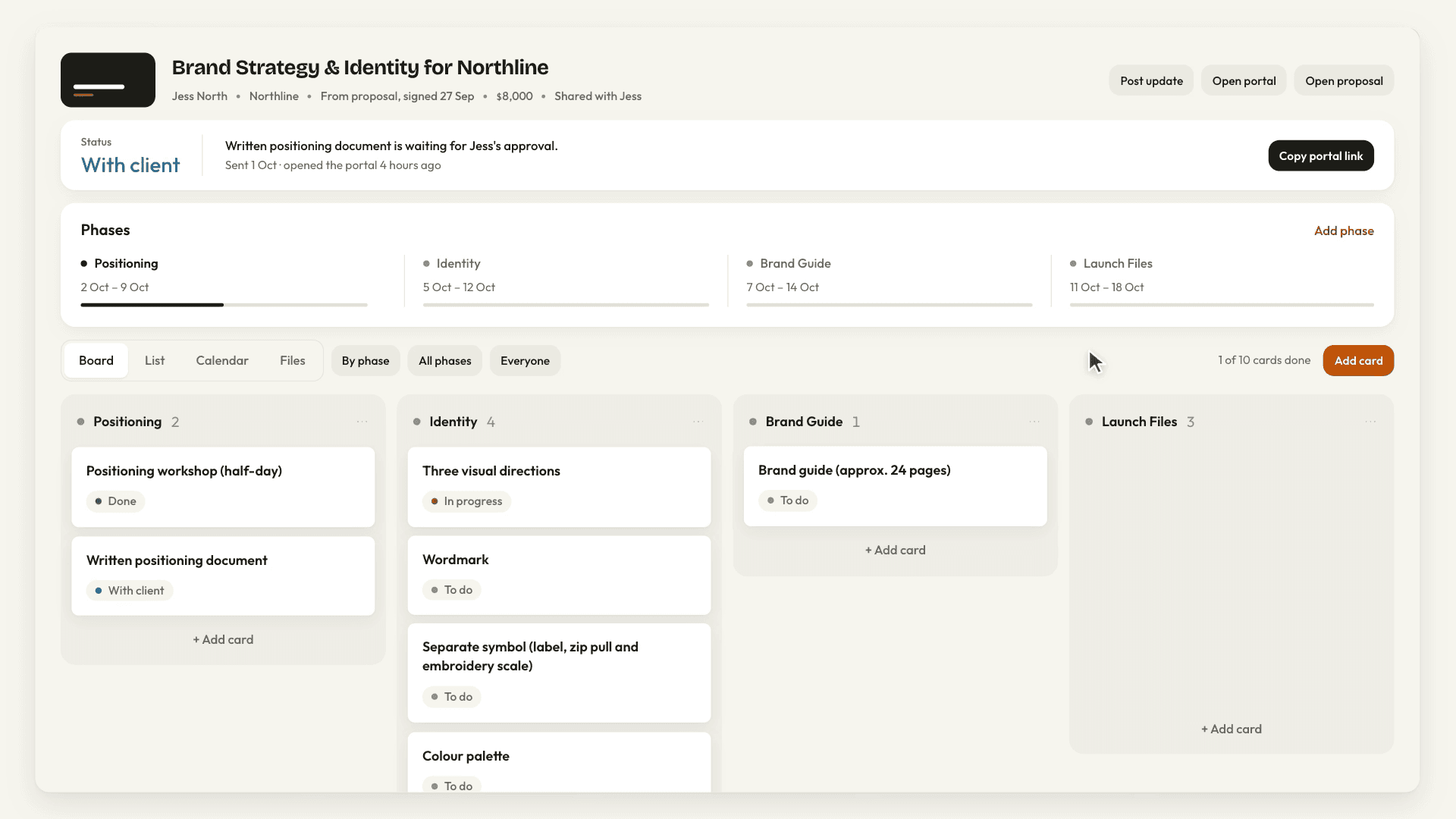Open the Positioning workshop (half-day) card

click(223, 487)
